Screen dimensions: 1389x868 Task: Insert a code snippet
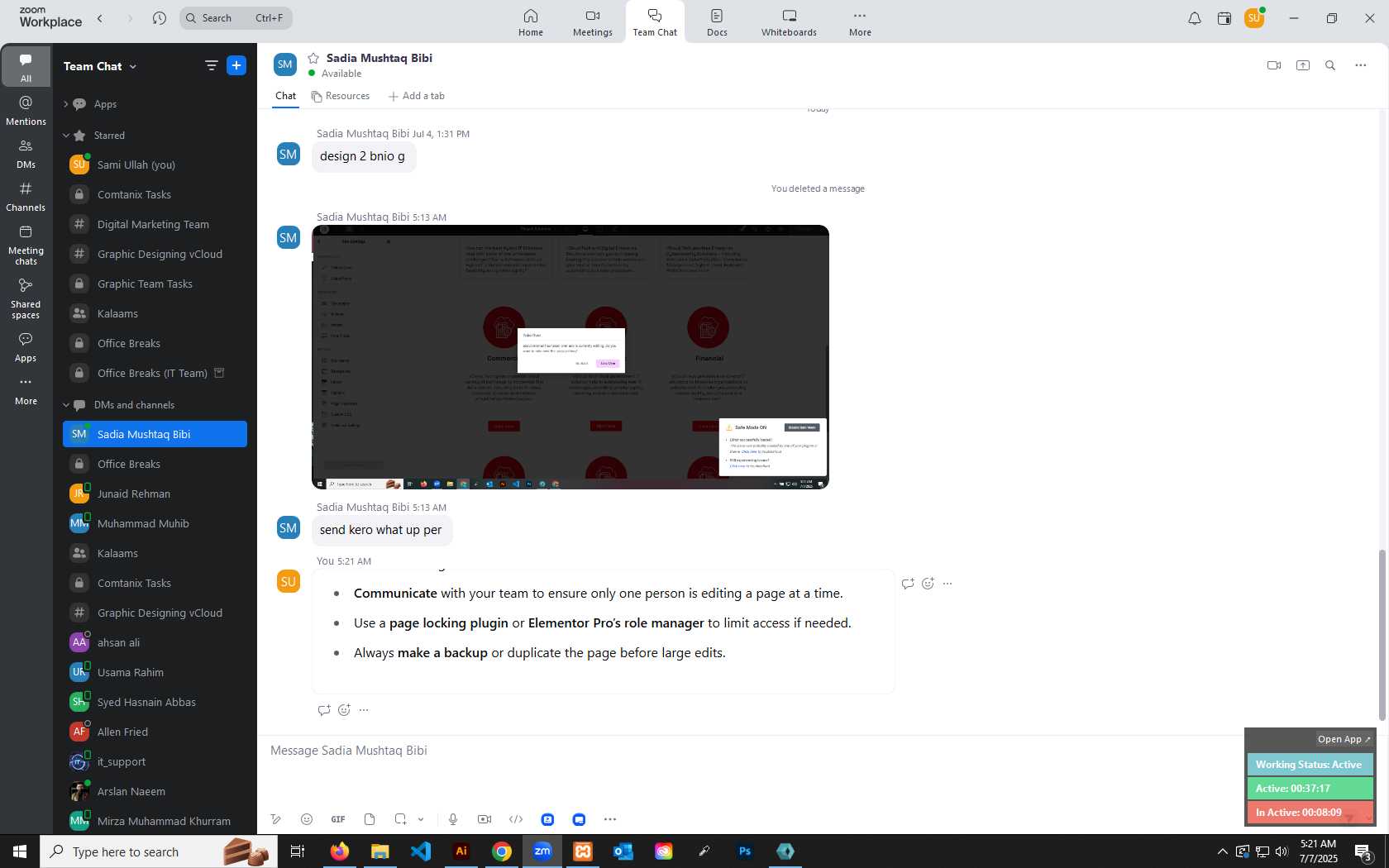coord(516,819)
